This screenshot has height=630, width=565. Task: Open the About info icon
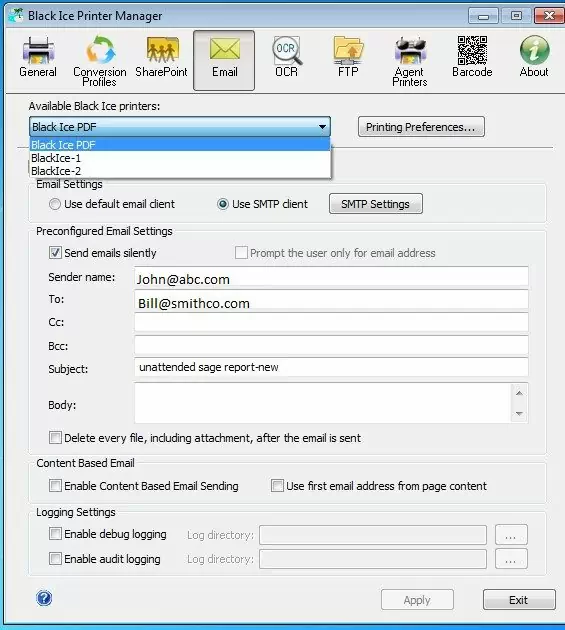pos(534,50)
